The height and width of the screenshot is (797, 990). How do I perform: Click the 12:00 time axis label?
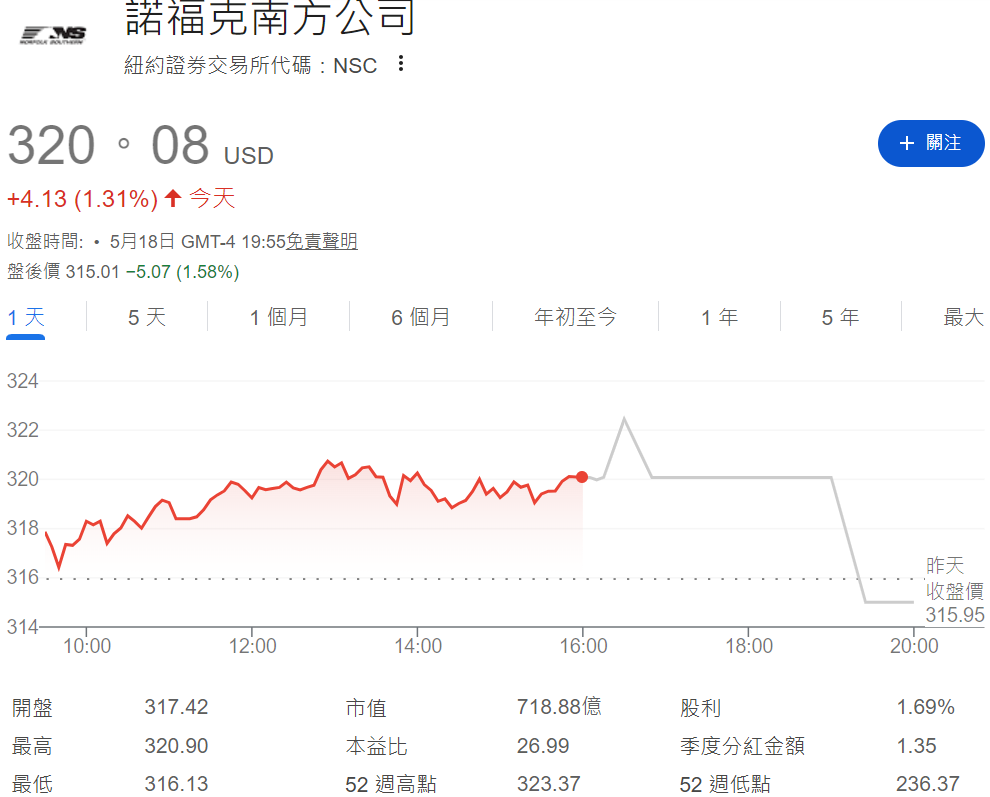(253, 646)
